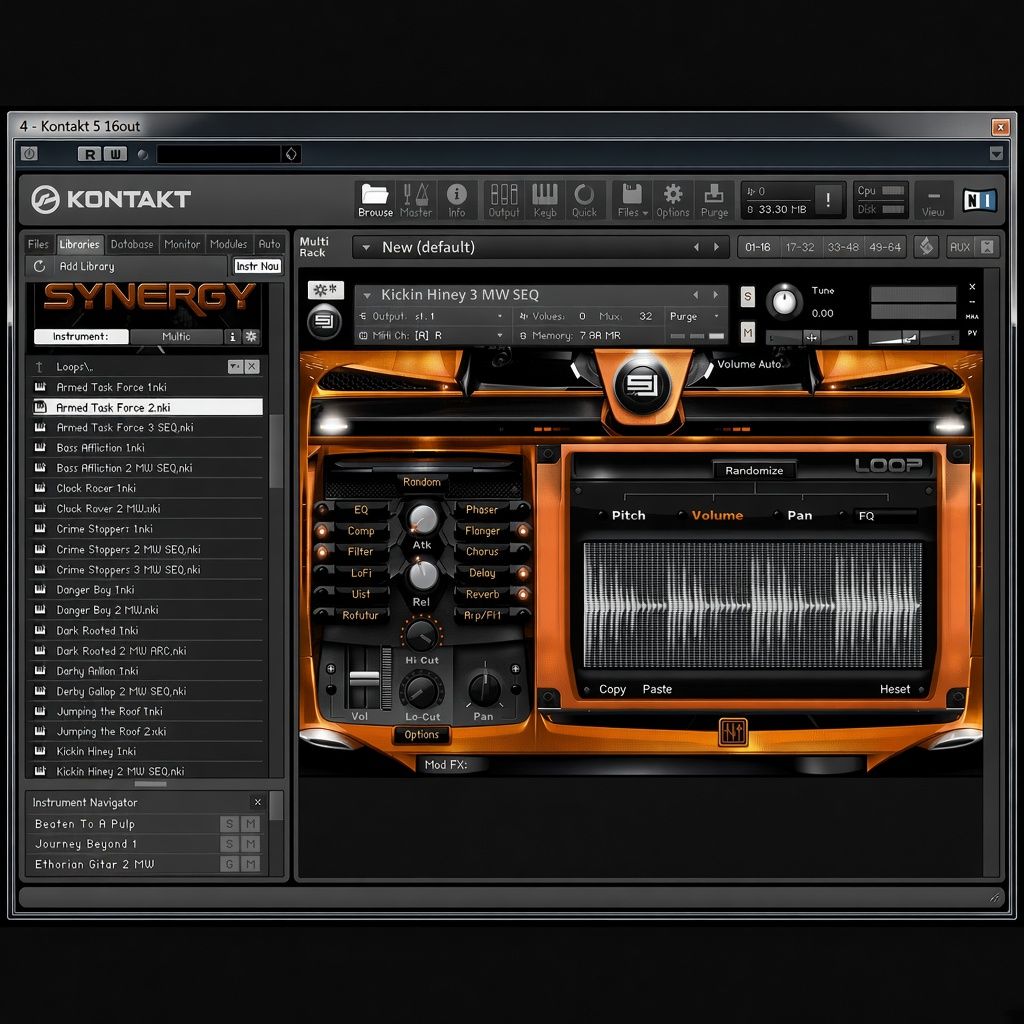Click the library refresh icon
The height and width of the screenshot is (1024, 1024).
(39, 266)
